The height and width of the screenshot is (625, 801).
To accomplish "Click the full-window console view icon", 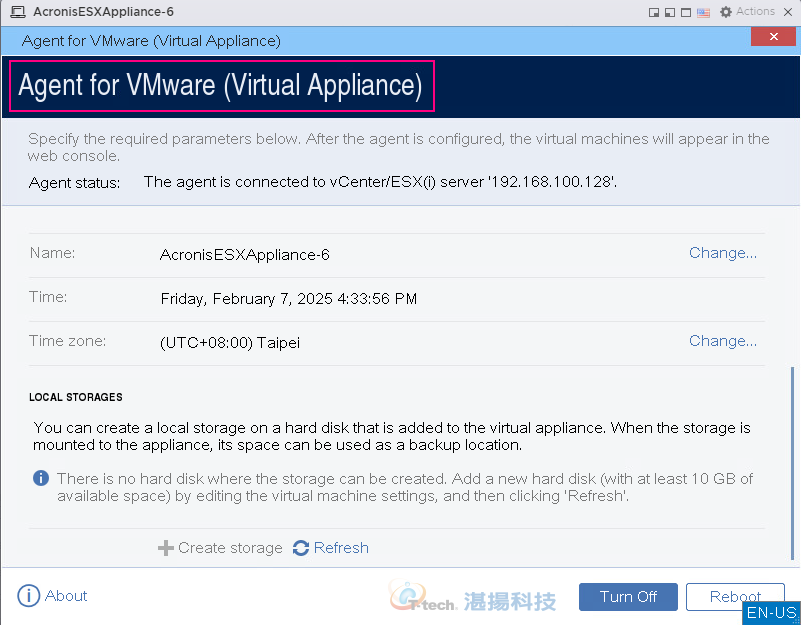I will point(686,12).
